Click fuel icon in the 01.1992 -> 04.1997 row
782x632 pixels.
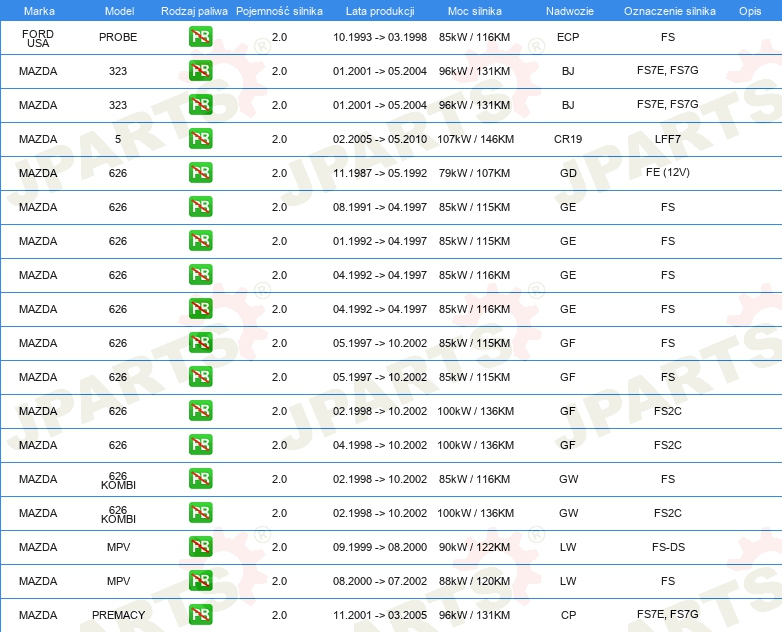[200, 240]
